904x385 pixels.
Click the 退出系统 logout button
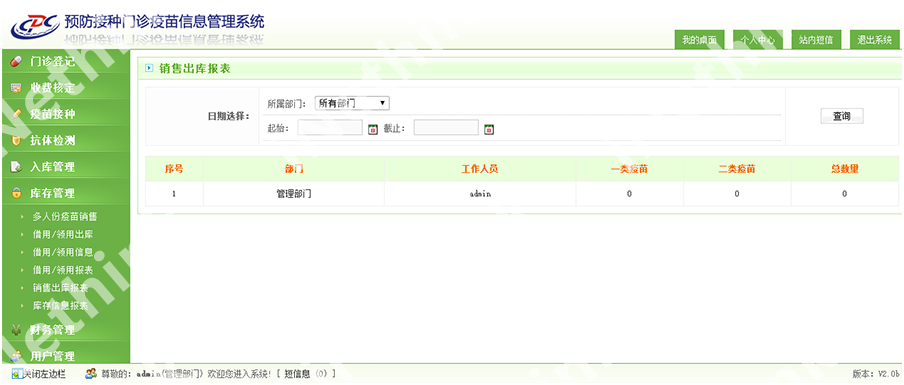875,40
